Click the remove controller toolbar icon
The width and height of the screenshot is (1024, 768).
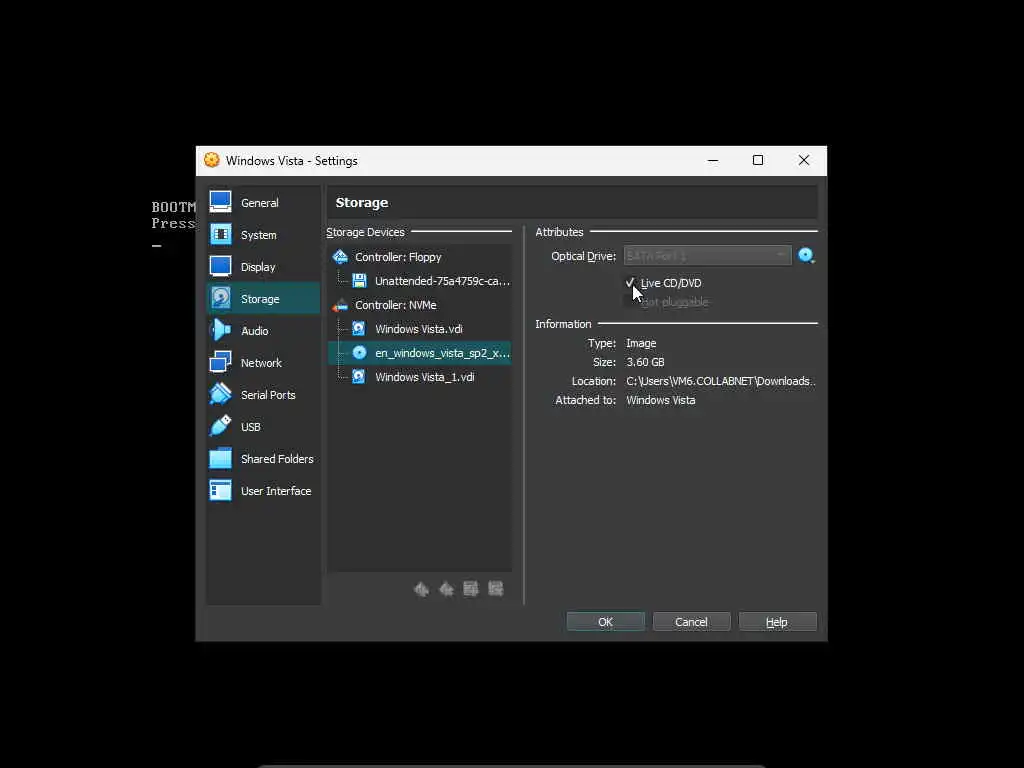point(446,589)
